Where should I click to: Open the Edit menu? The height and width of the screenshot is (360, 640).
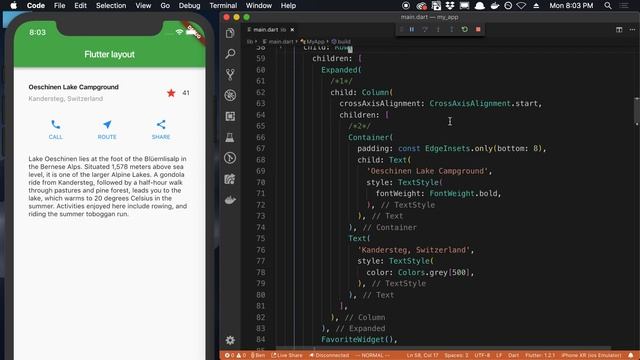[80, 5]
